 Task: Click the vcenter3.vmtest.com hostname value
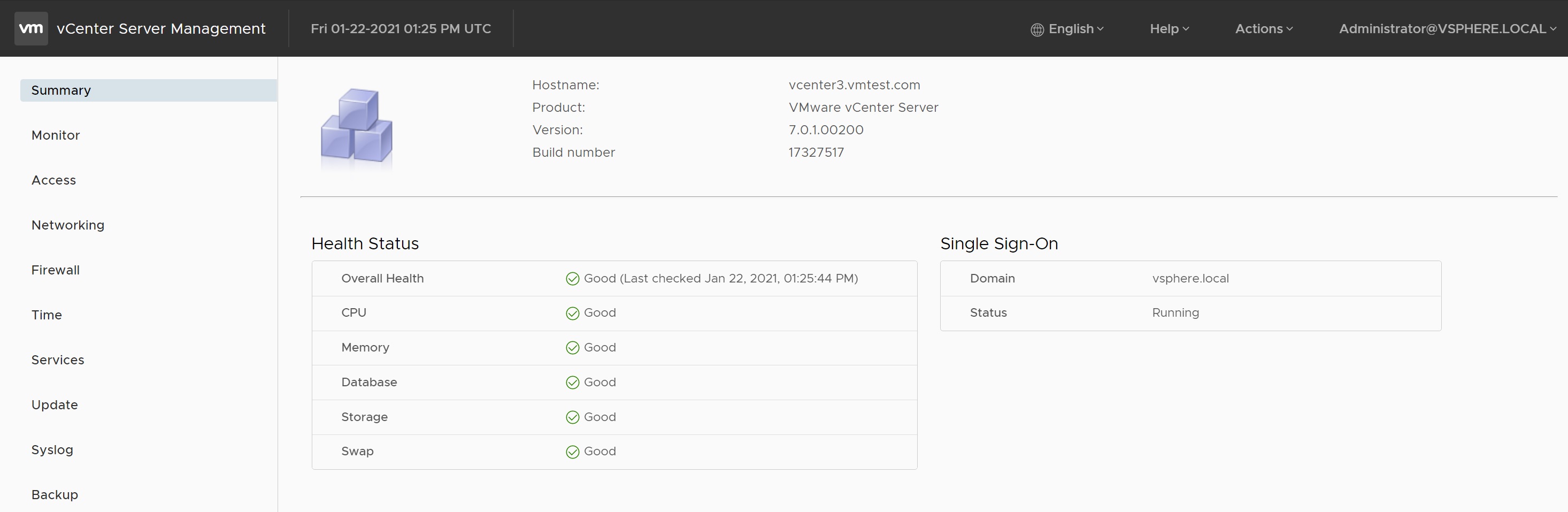854,85
